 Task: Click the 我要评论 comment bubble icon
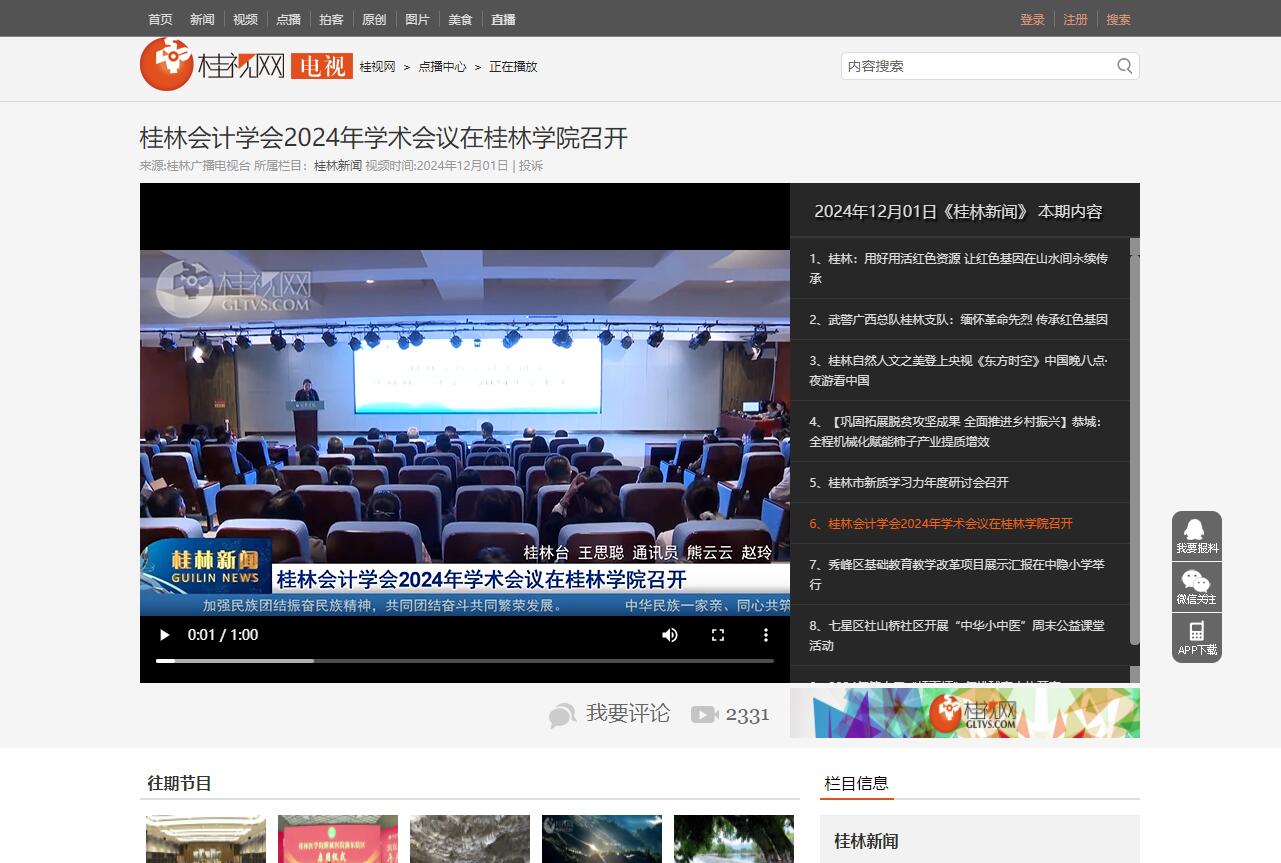(562, 715)
